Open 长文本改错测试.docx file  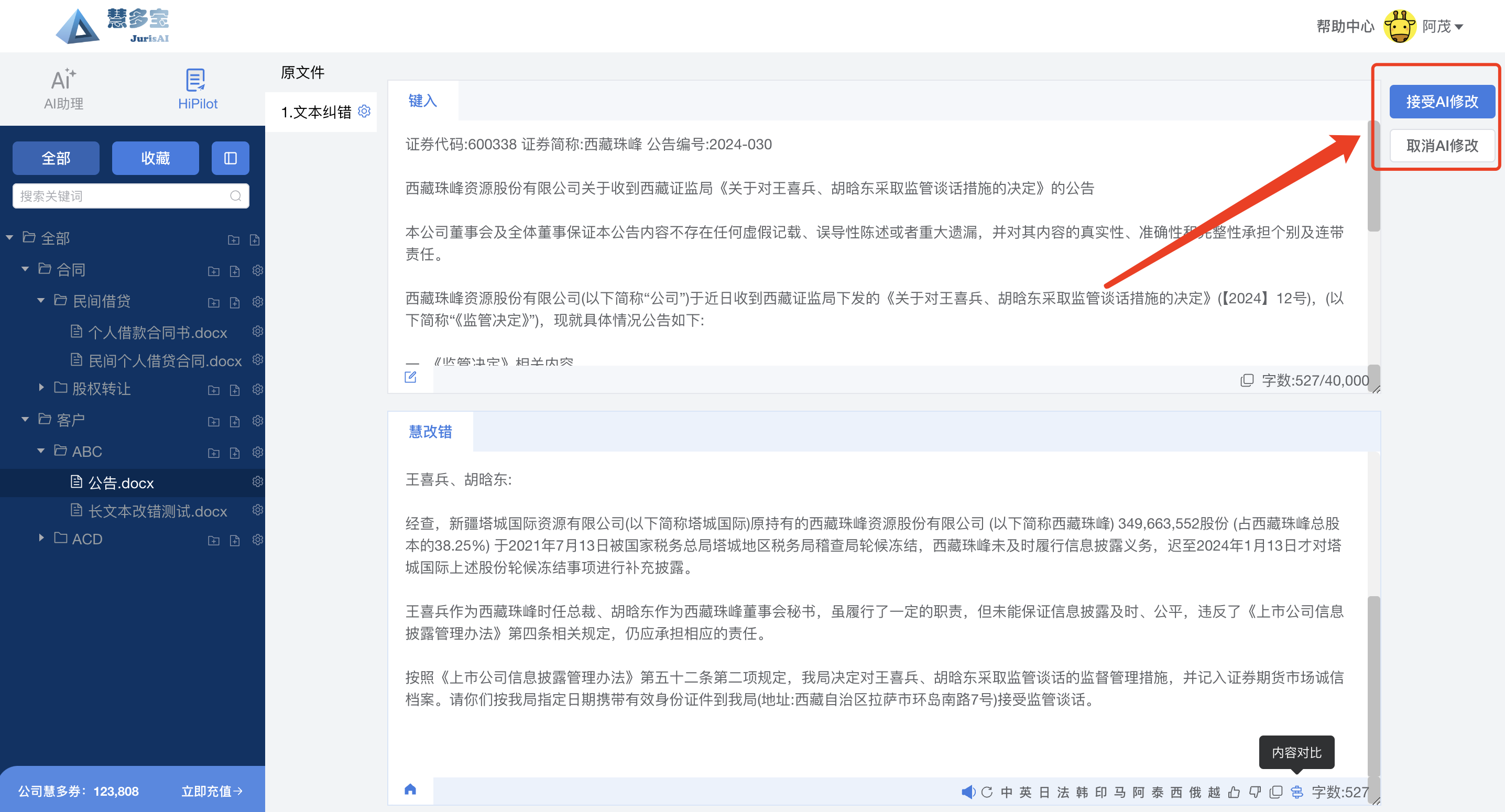point(157,511)
